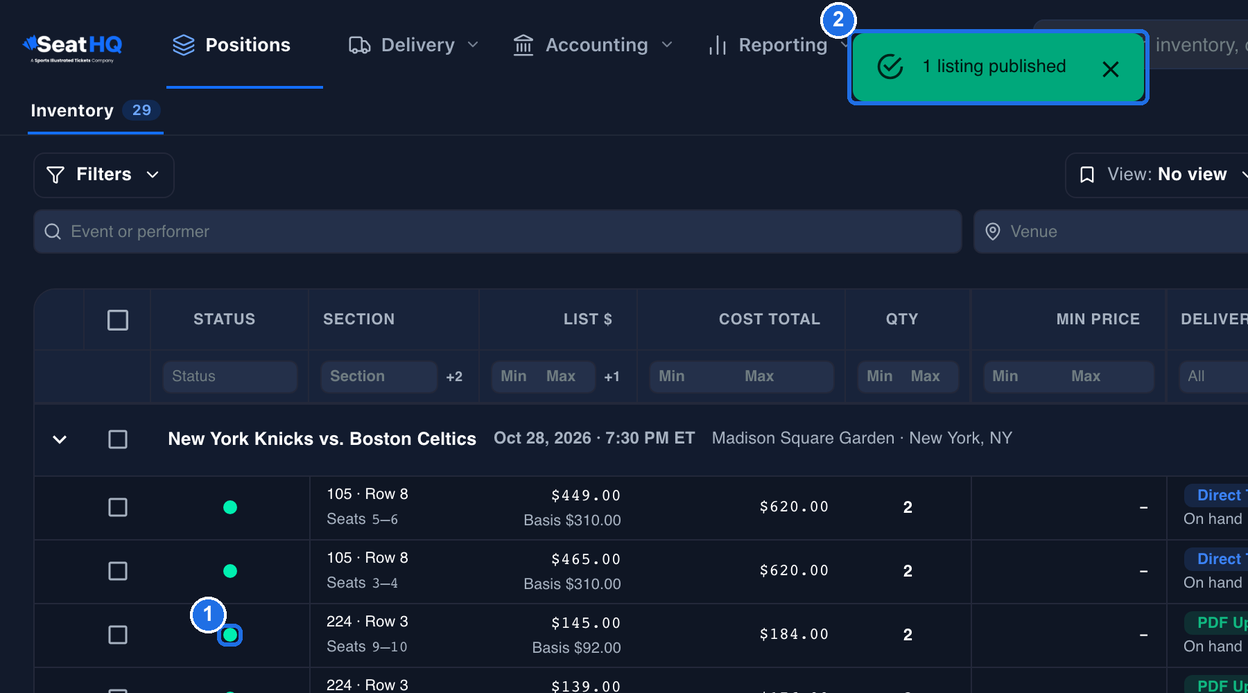Sort by the MIN PRICE column header

1098,319
